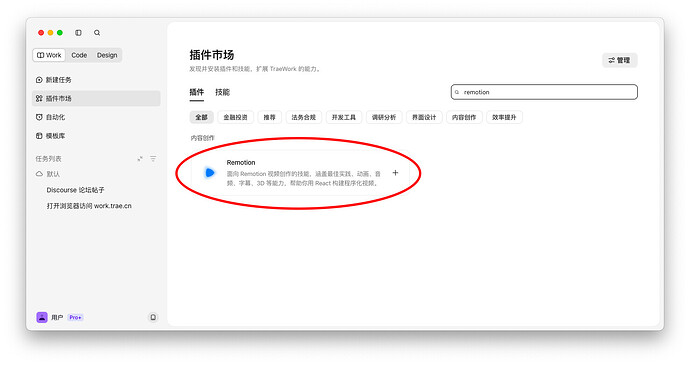Open the Remotion plugin title

[x=241, y=162]
